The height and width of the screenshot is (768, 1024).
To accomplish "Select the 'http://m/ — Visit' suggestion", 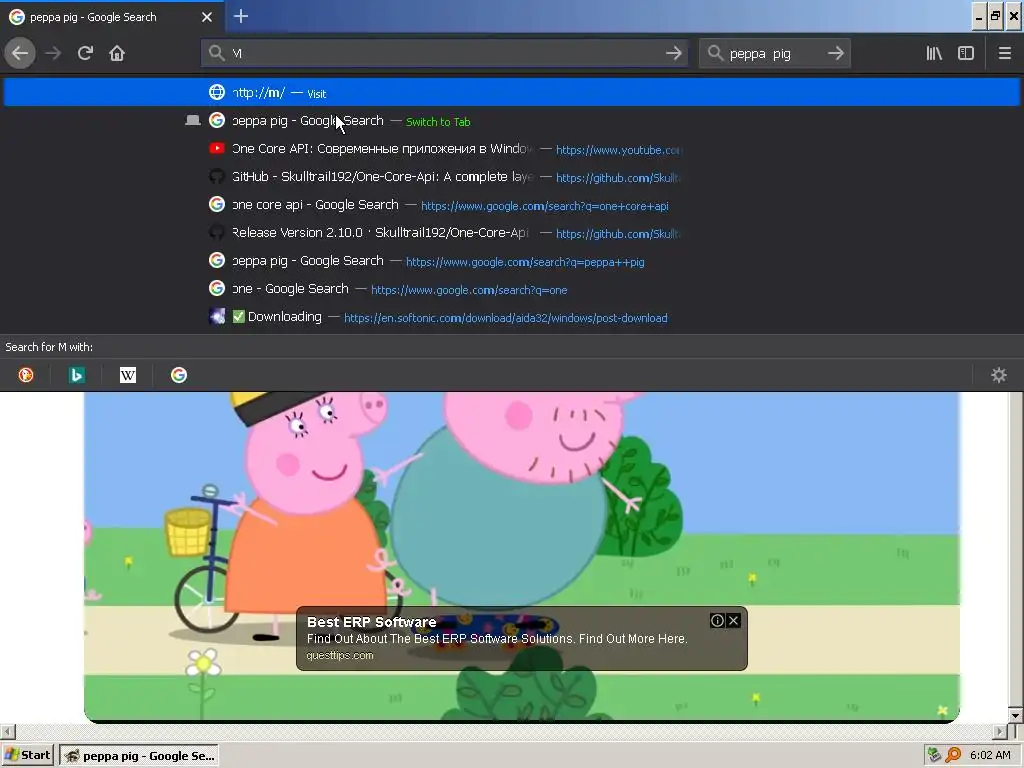I will click(x=512, y=93).
